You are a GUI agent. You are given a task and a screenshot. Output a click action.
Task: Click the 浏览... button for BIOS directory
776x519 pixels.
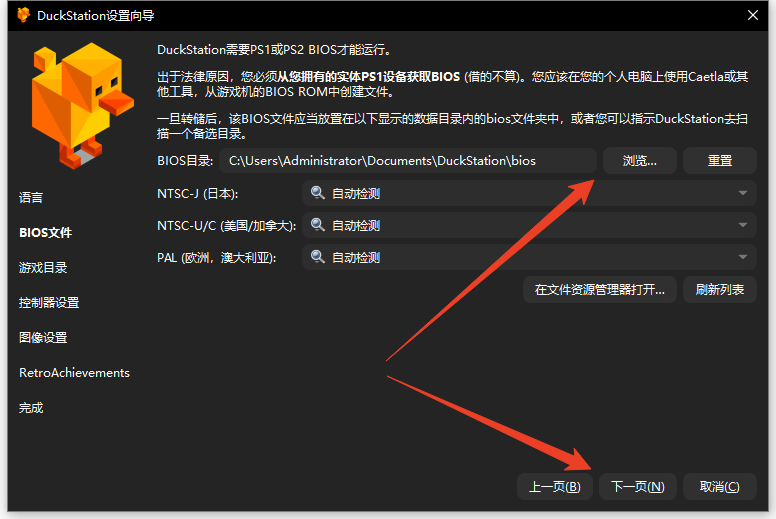coord(639,161)
